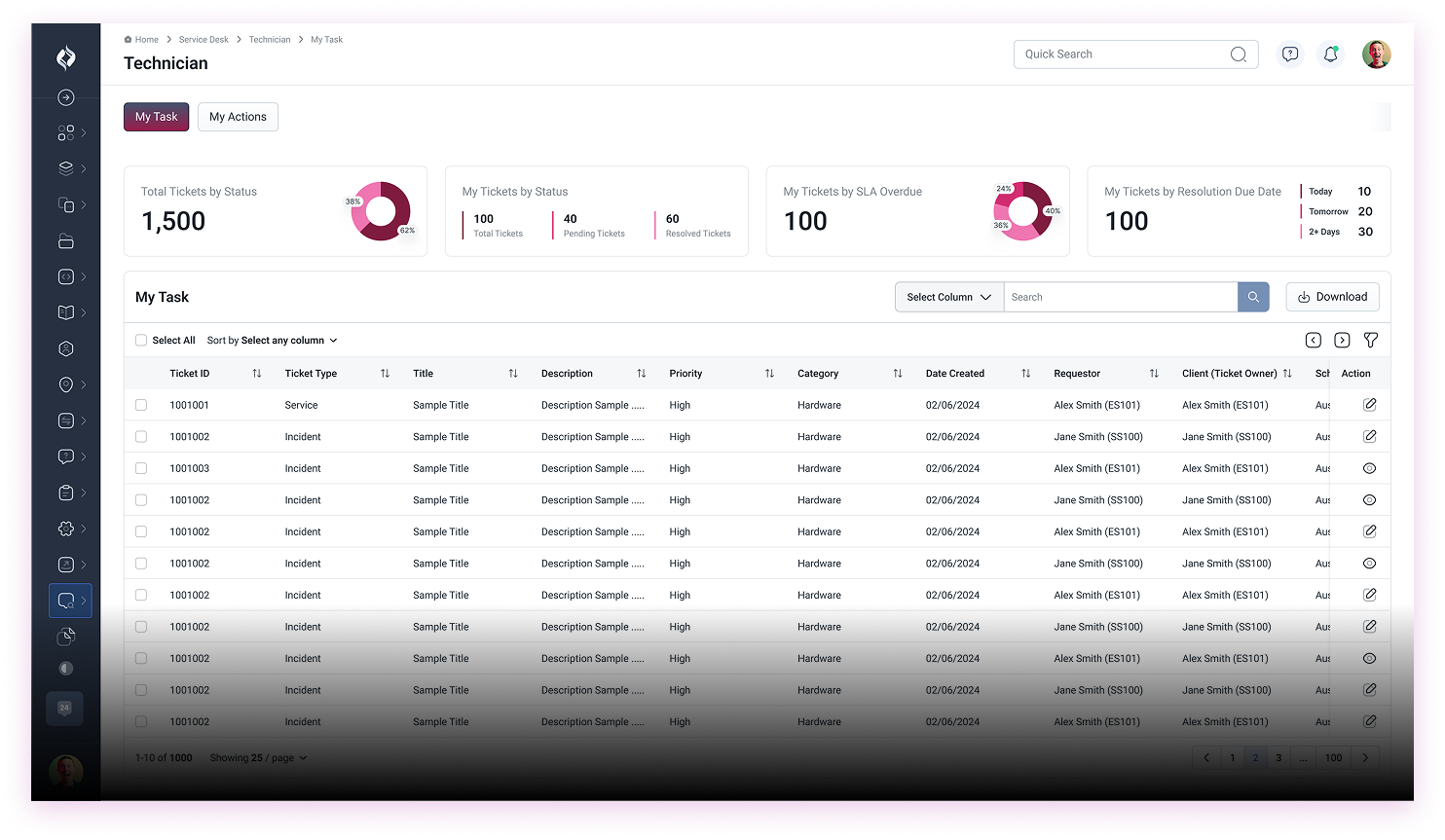This screenshot has width=1445, height=840.
Task: Click the help question mark icon
Action: [1290, 55]
